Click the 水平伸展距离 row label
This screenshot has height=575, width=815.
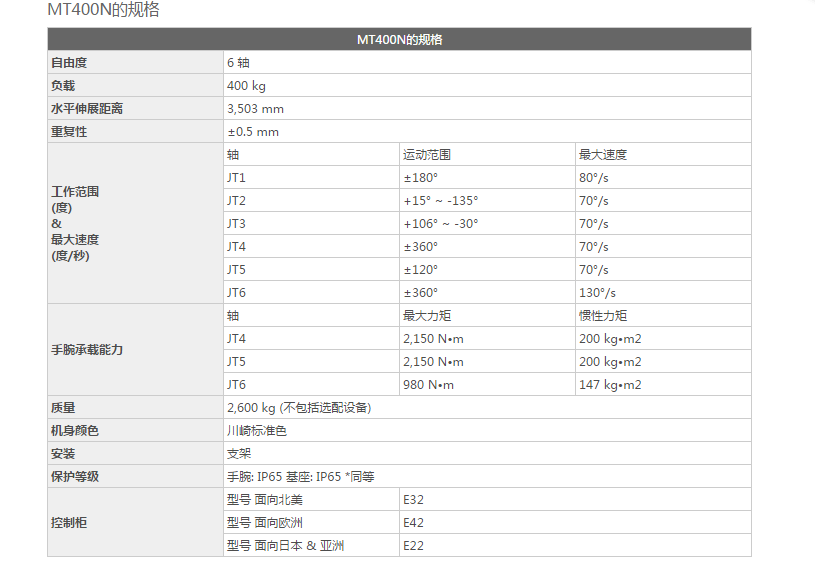coord(87,109)
